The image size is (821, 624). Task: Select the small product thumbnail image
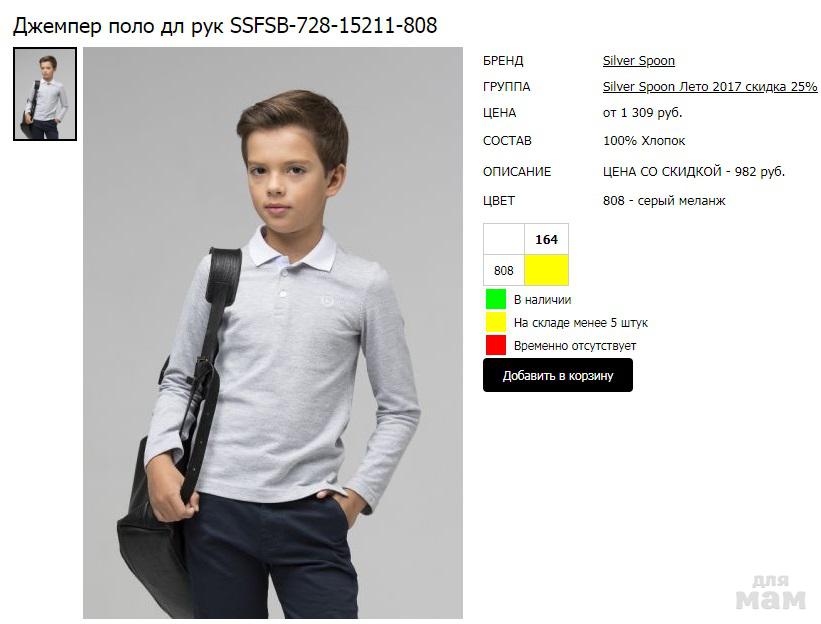[x=45, y=94]
